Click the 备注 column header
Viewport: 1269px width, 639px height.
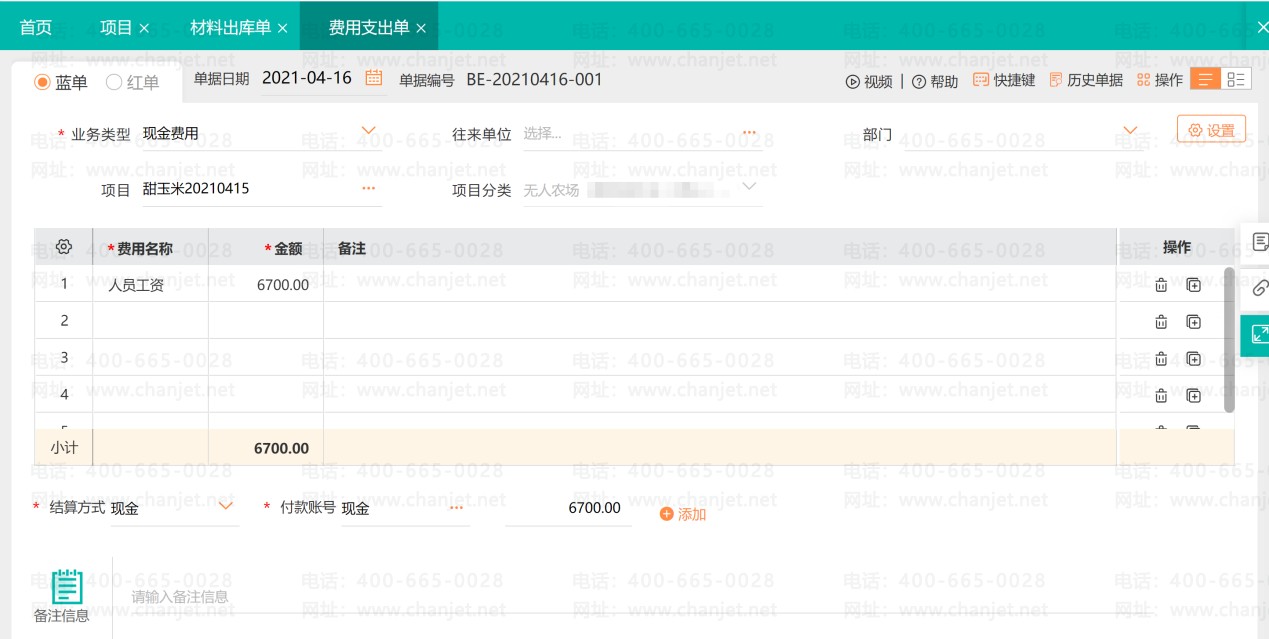click(x=720, y=247)
